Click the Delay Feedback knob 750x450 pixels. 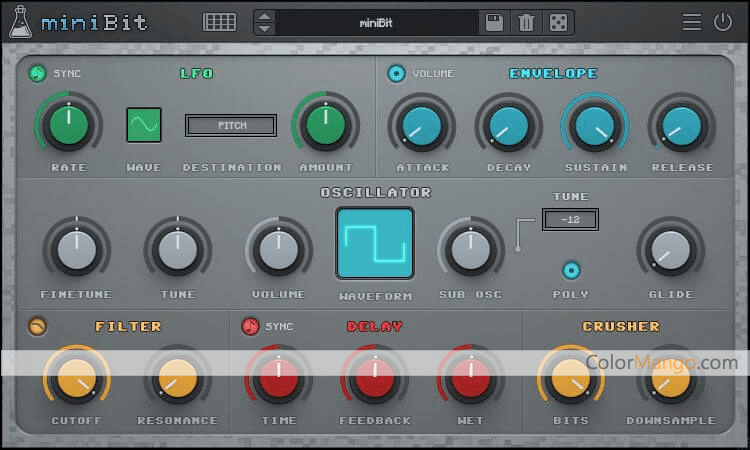point(375,378)
